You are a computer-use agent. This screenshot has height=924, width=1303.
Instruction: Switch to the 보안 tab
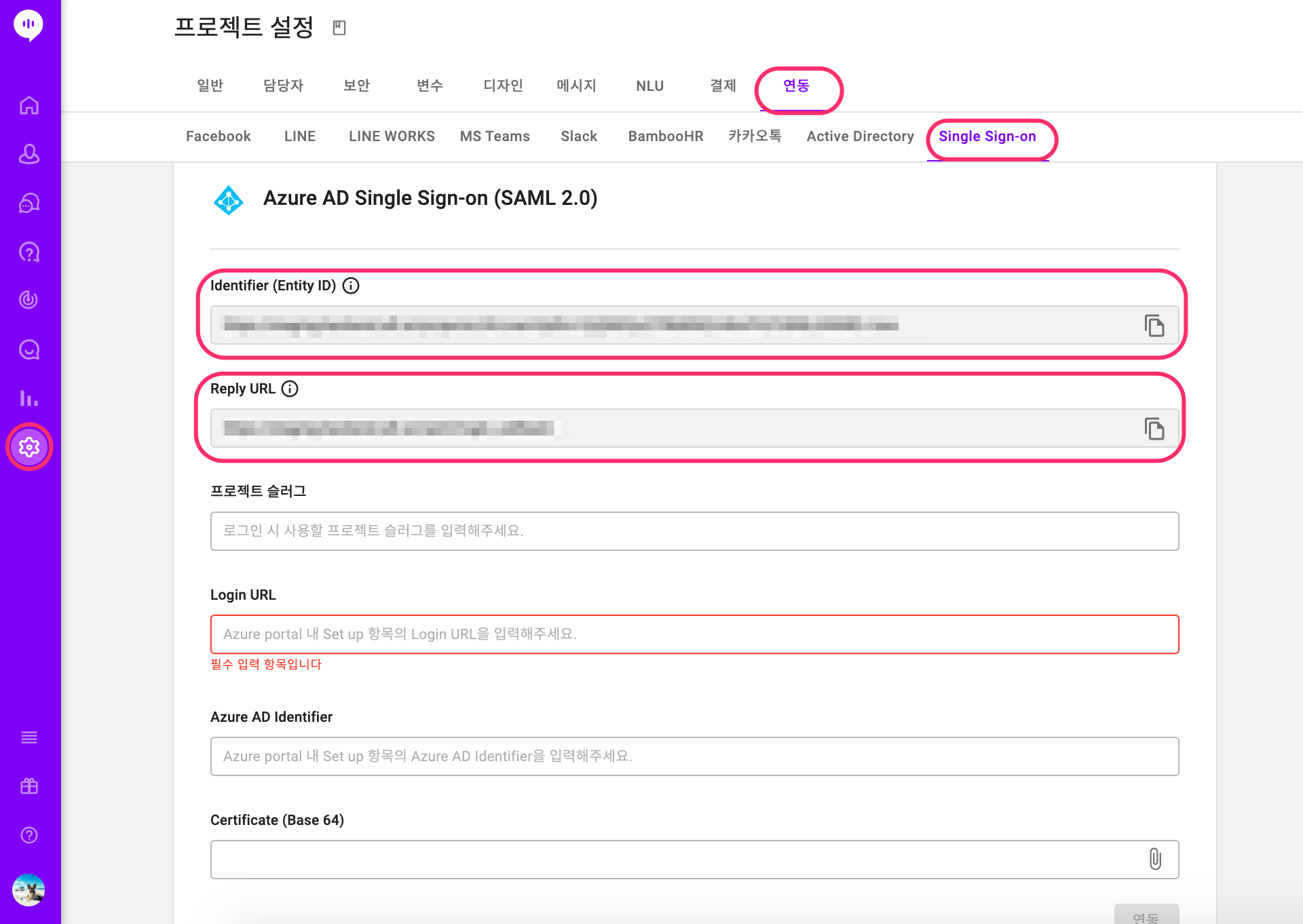(x=357, y=85)
